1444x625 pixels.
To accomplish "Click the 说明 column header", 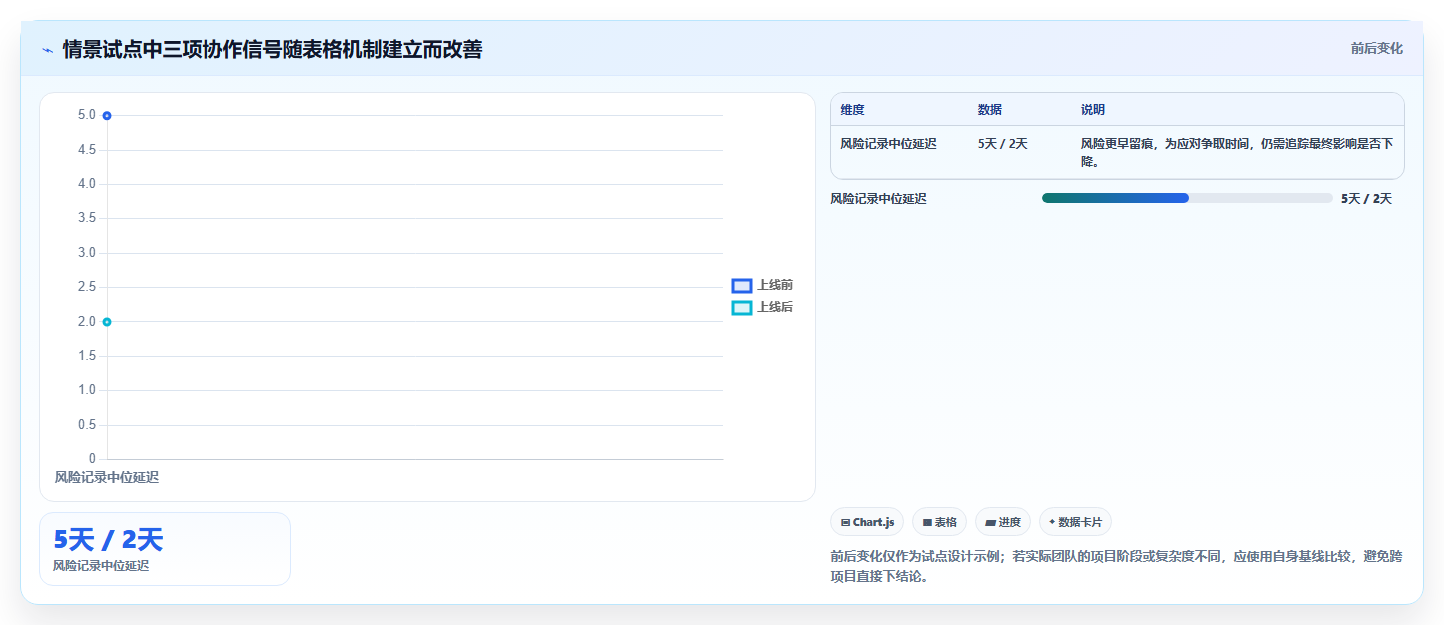I will tap(1093, 110).
